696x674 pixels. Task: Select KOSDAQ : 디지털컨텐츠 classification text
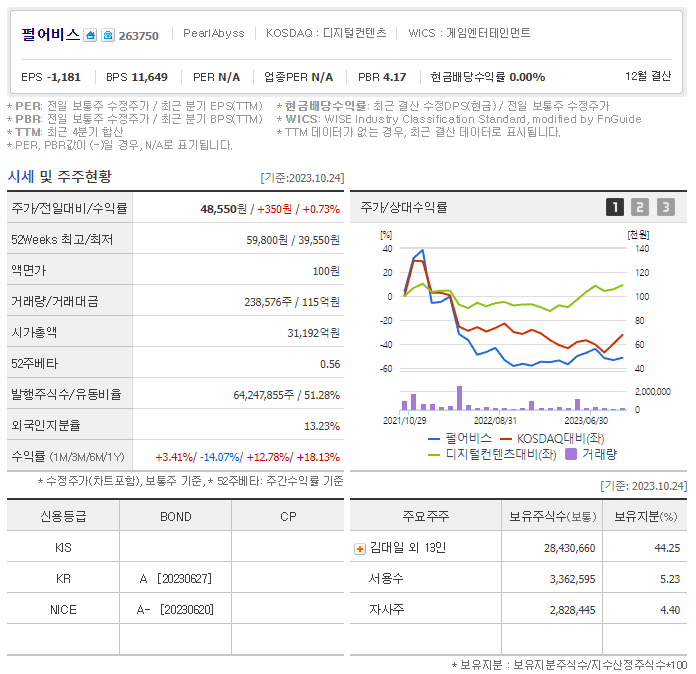[x=326, y=33]
